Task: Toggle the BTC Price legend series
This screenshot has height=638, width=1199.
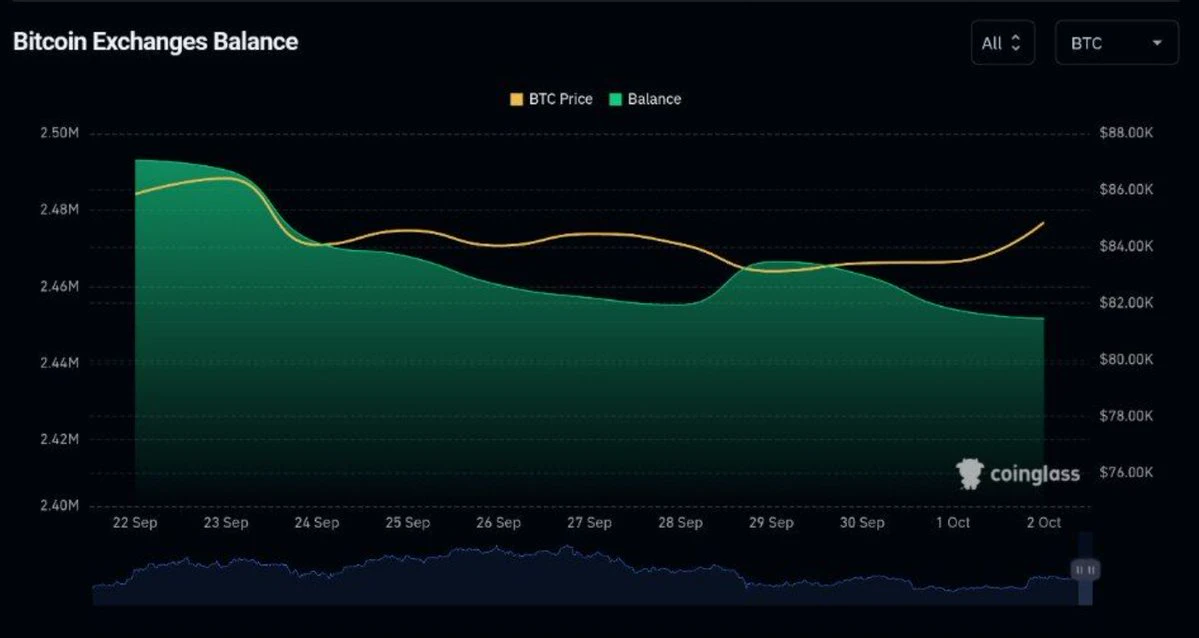Action: (x=551, y=99)
